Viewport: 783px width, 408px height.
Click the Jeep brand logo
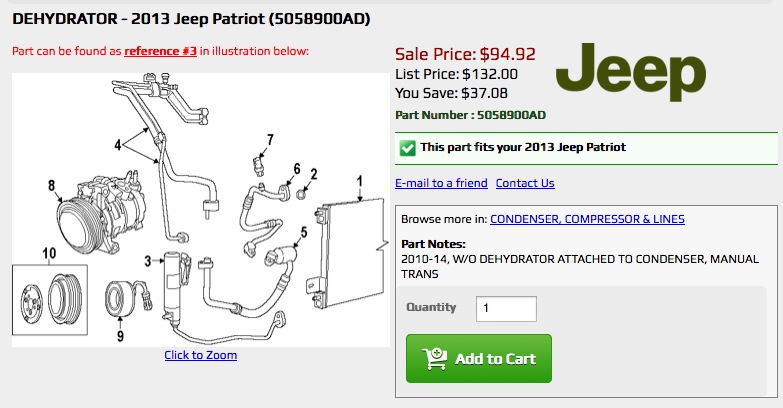point(631,72)
